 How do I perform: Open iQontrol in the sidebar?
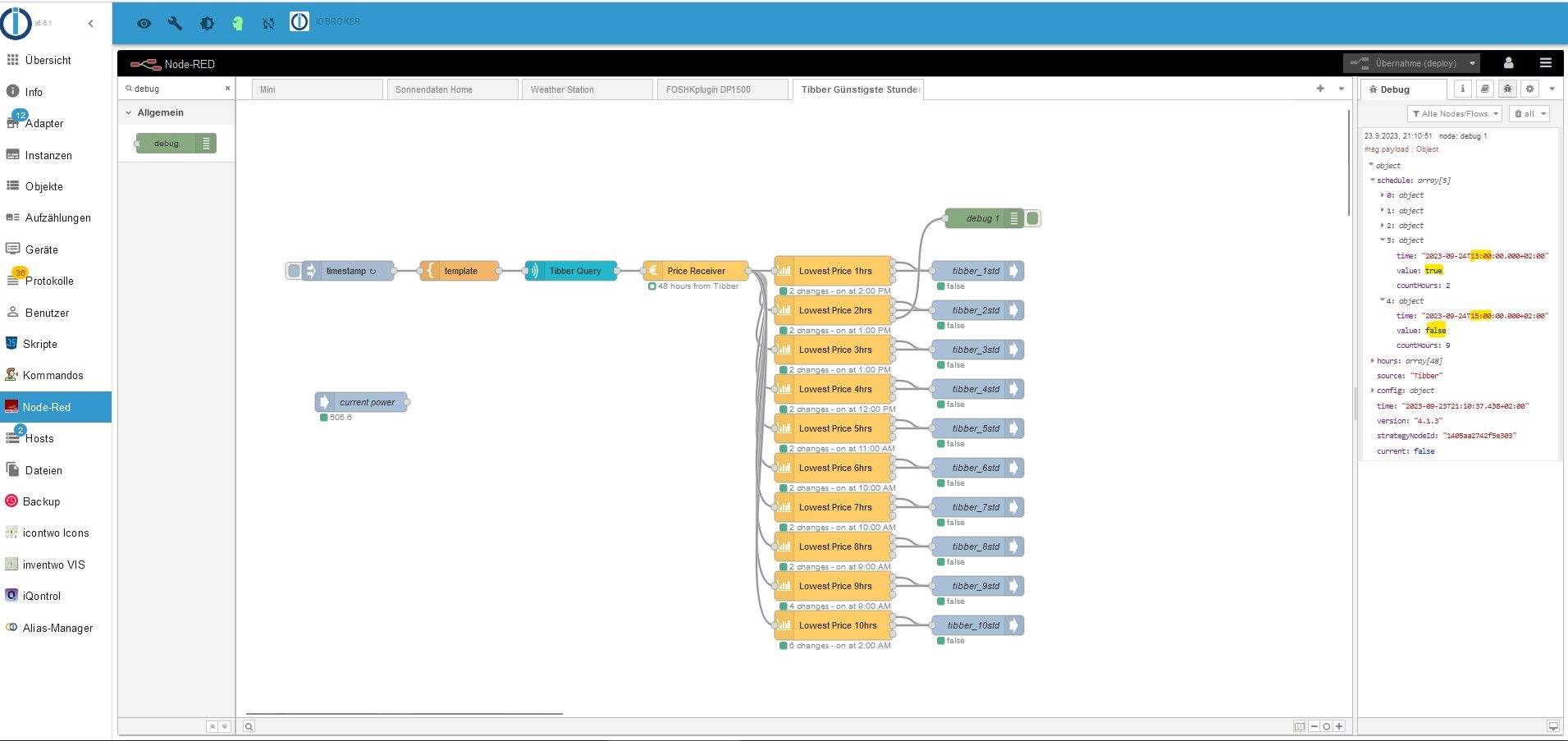[x=56, y=596]
